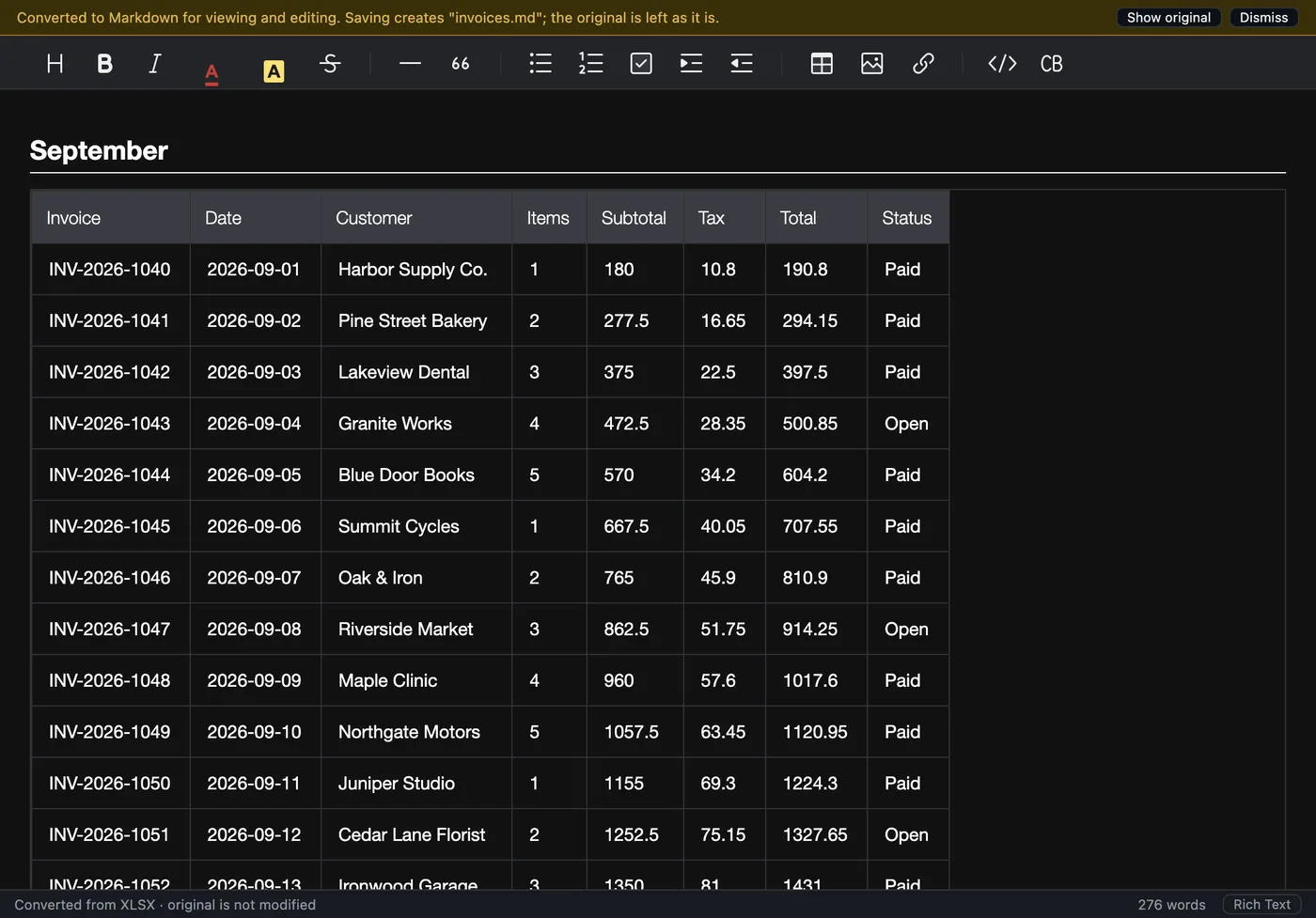Apply yellow highlight color

point(274,71)
